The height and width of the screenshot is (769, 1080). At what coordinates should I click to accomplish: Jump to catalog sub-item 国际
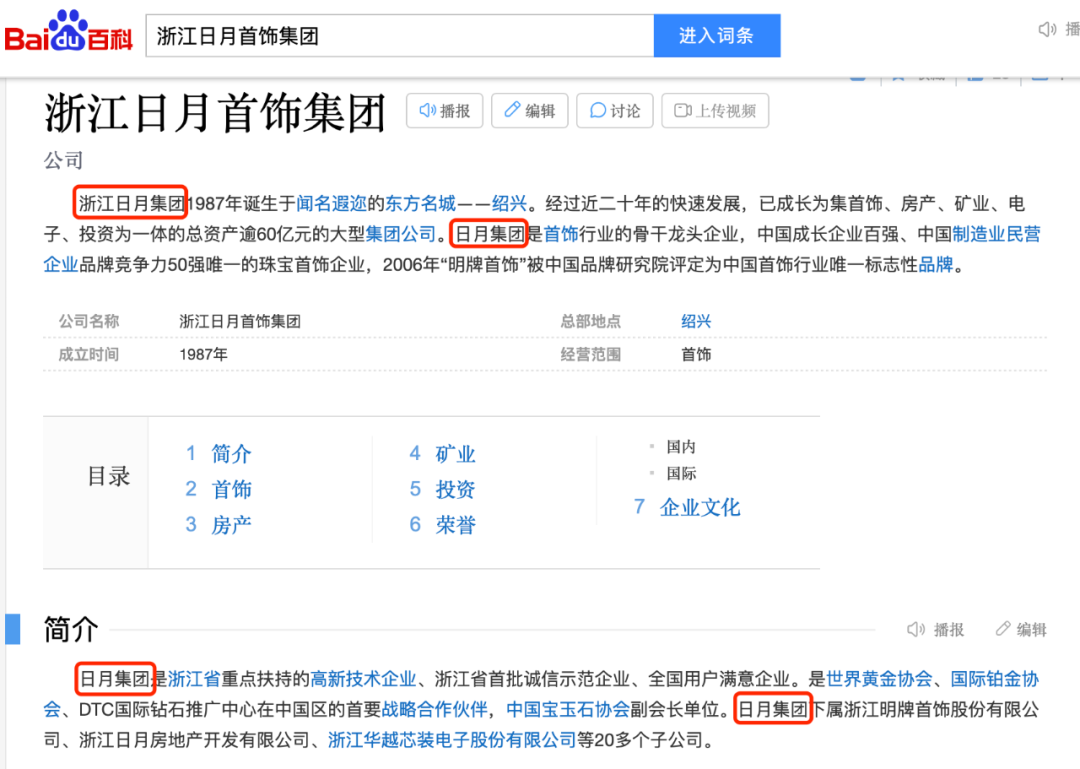pyautogui.click(x=681, y=473)
